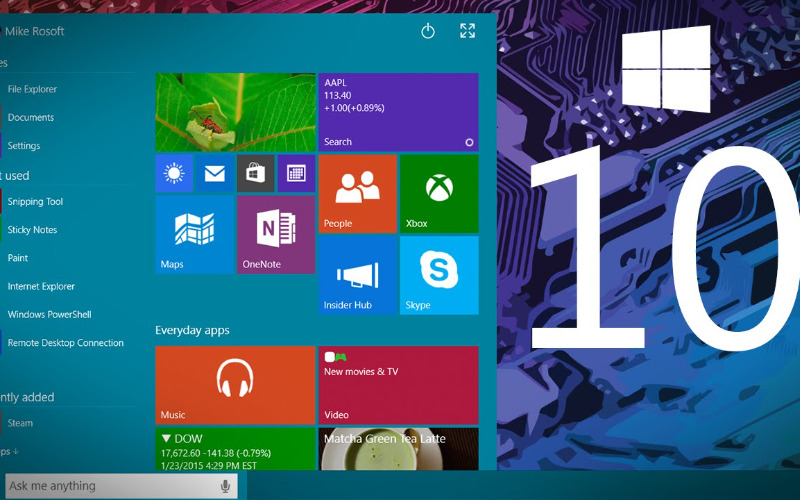This screenshot has width=800, height=500.
Task: Launch Sticky Notes
Action: click(x=32, y=230)
